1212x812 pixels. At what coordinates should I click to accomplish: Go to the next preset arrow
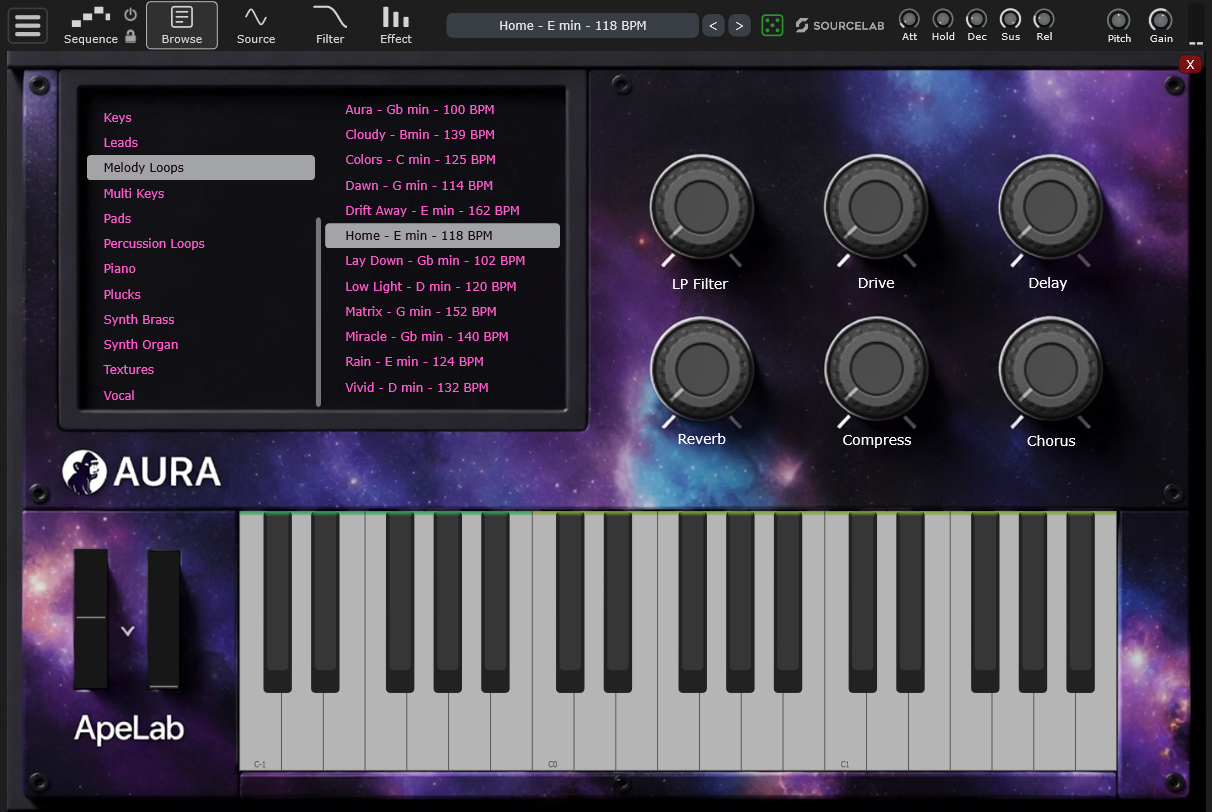[739, 26]
